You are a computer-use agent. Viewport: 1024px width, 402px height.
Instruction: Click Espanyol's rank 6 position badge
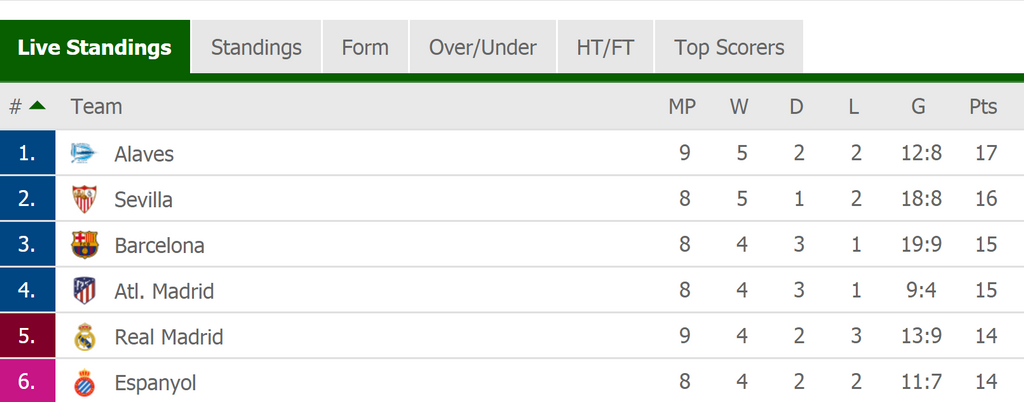(x=27, y=383)
